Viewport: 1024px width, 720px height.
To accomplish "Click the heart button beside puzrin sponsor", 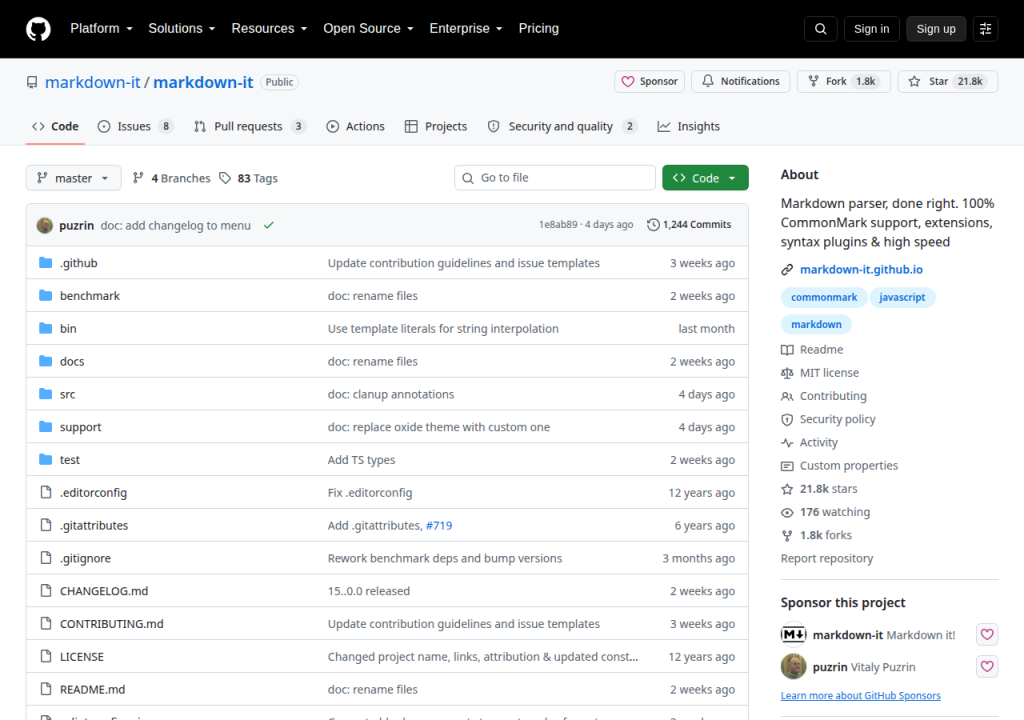I will [987, 666].
